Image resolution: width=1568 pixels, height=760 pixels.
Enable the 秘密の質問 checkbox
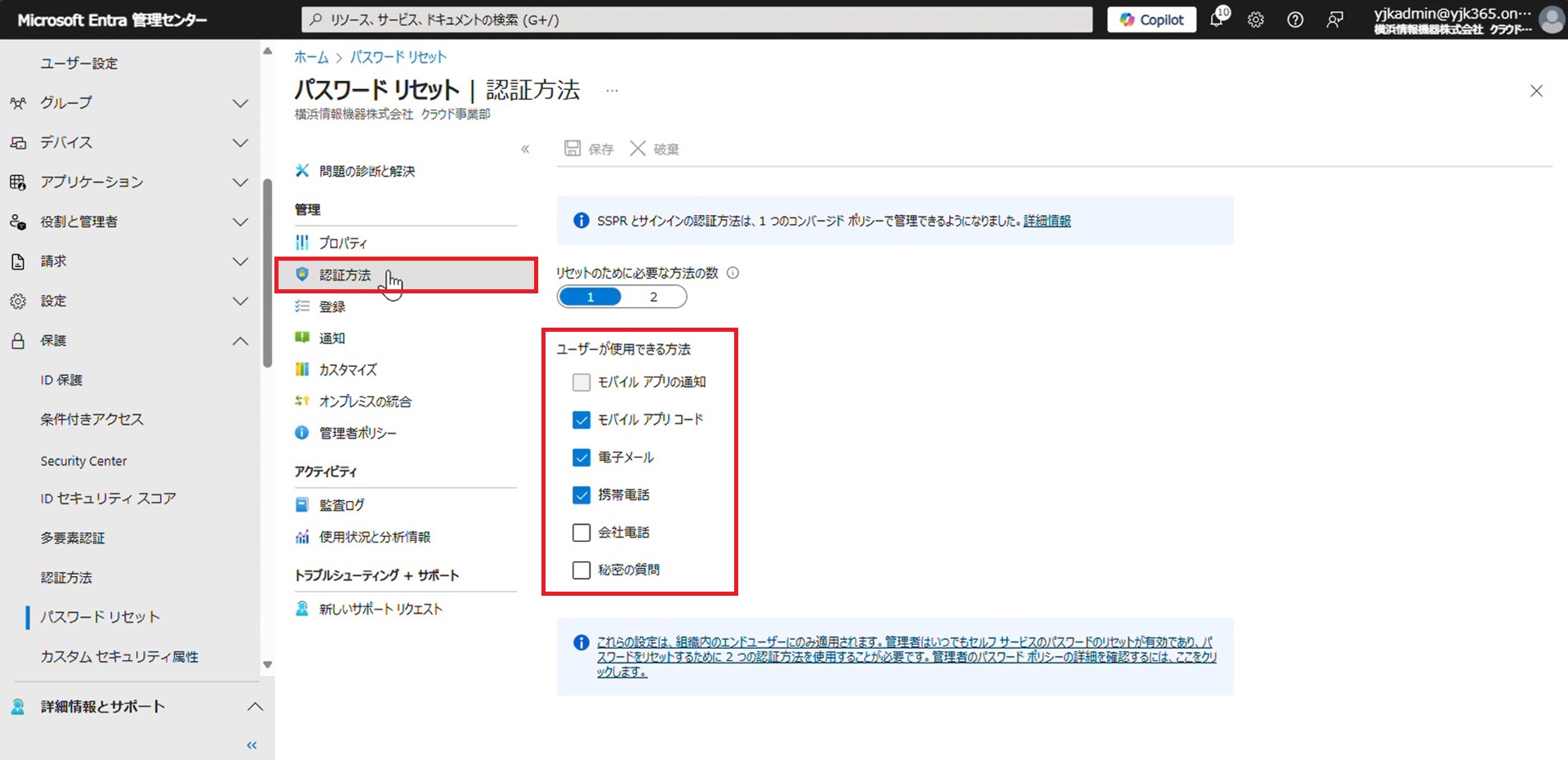click(x=581, y=570)
